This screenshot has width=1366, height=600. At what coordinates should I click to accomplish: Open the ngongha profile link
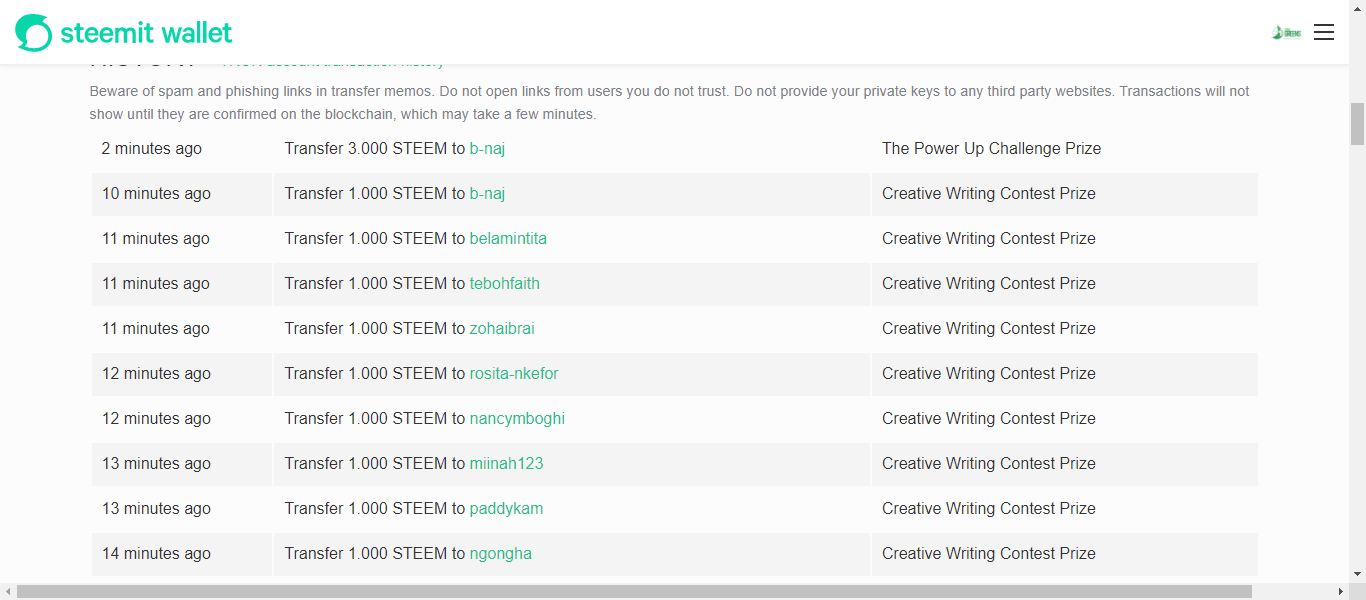(500, 553)
